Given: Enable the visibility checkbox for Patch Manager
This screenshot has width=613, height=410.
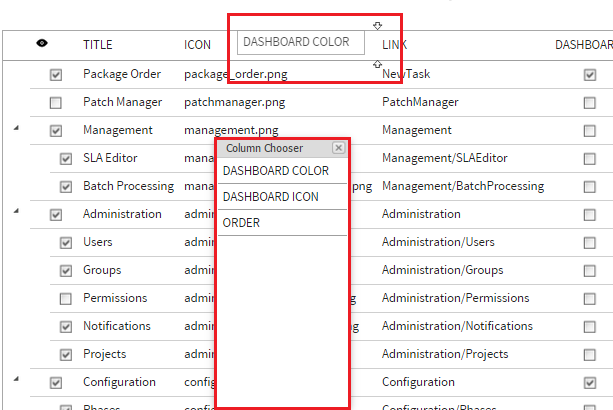Looking at the screenshot, I should coord(56,102).
